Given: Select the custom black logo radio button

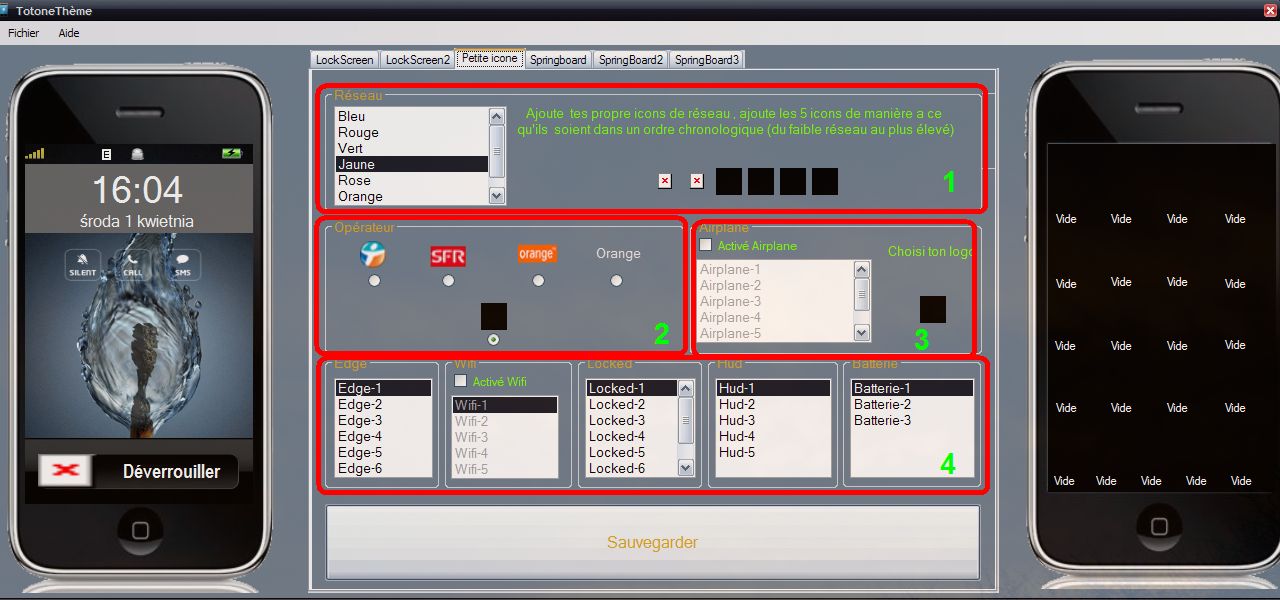Looking at the screenshot, I should click(494, 340).
